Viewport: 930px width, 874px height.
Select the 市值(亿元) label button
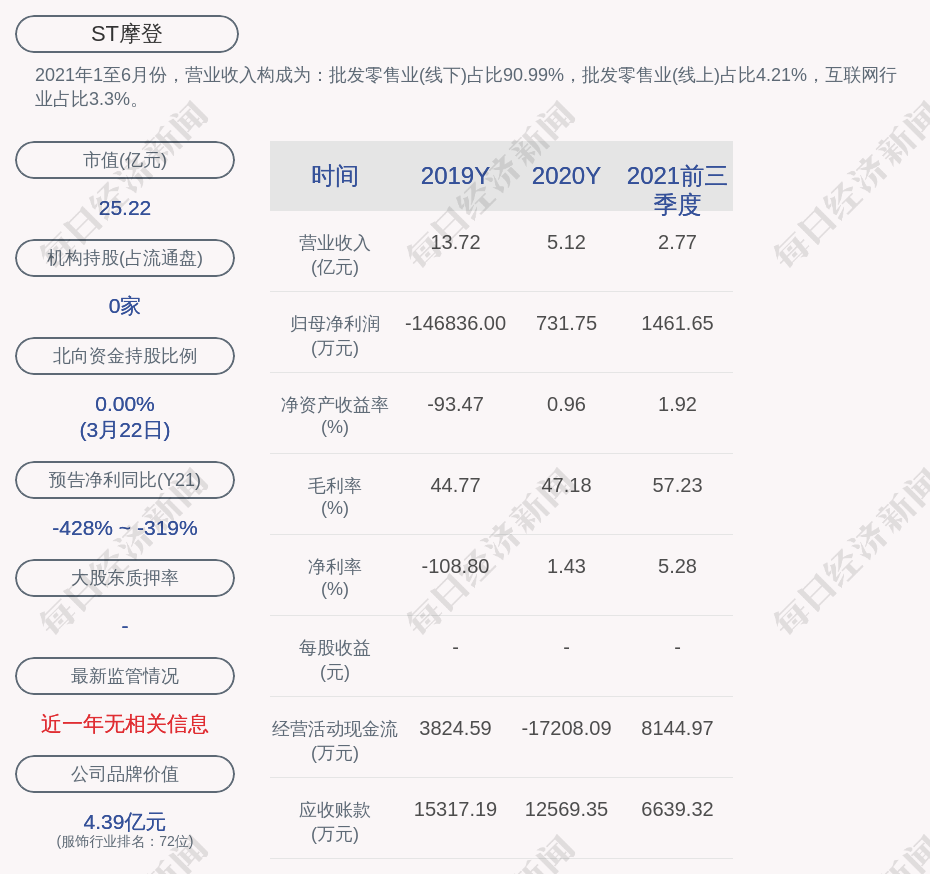pos(125,160)
